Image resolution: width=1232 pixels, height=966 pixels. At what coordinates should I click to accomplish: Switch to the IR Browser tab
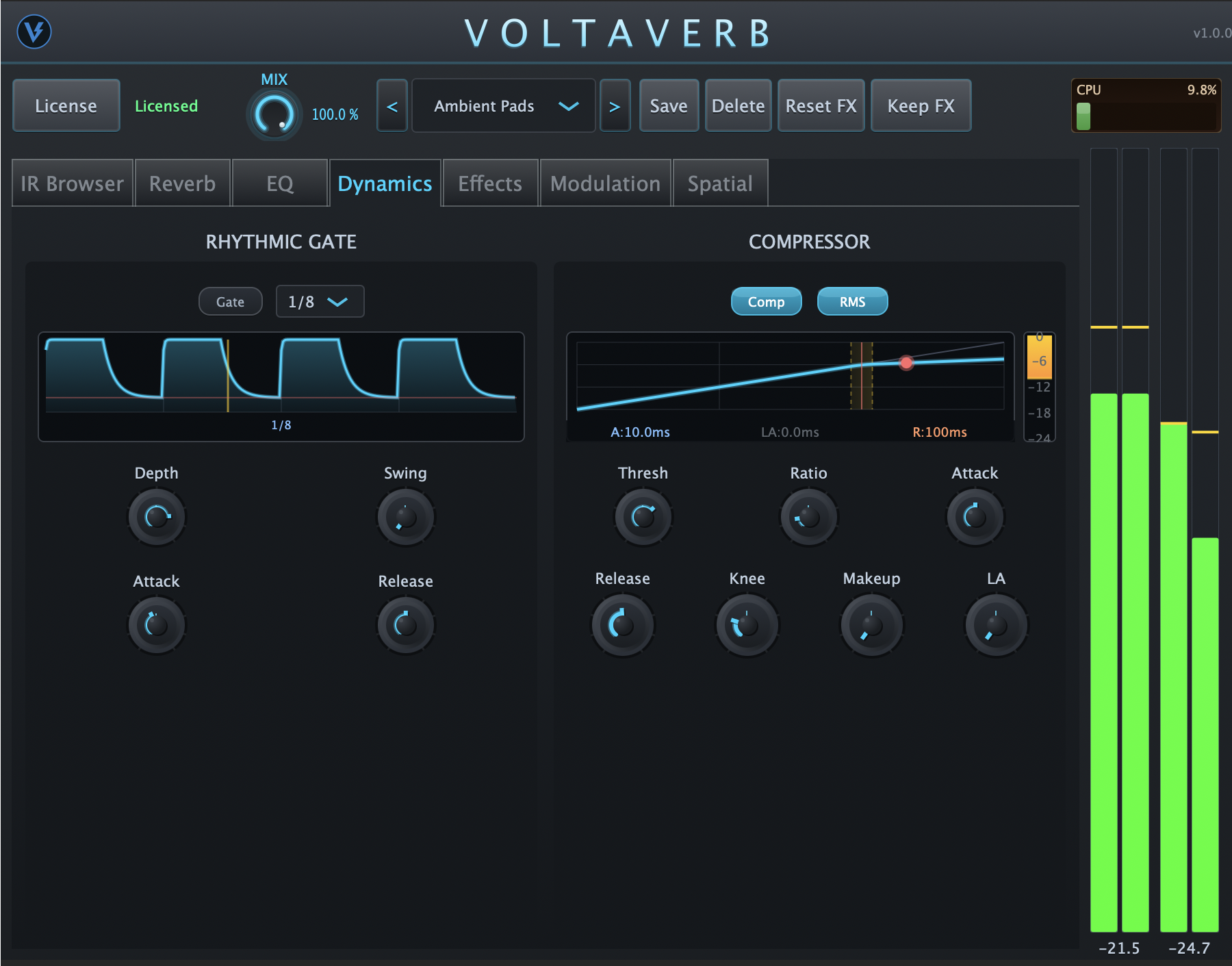(x=73, y=183)
